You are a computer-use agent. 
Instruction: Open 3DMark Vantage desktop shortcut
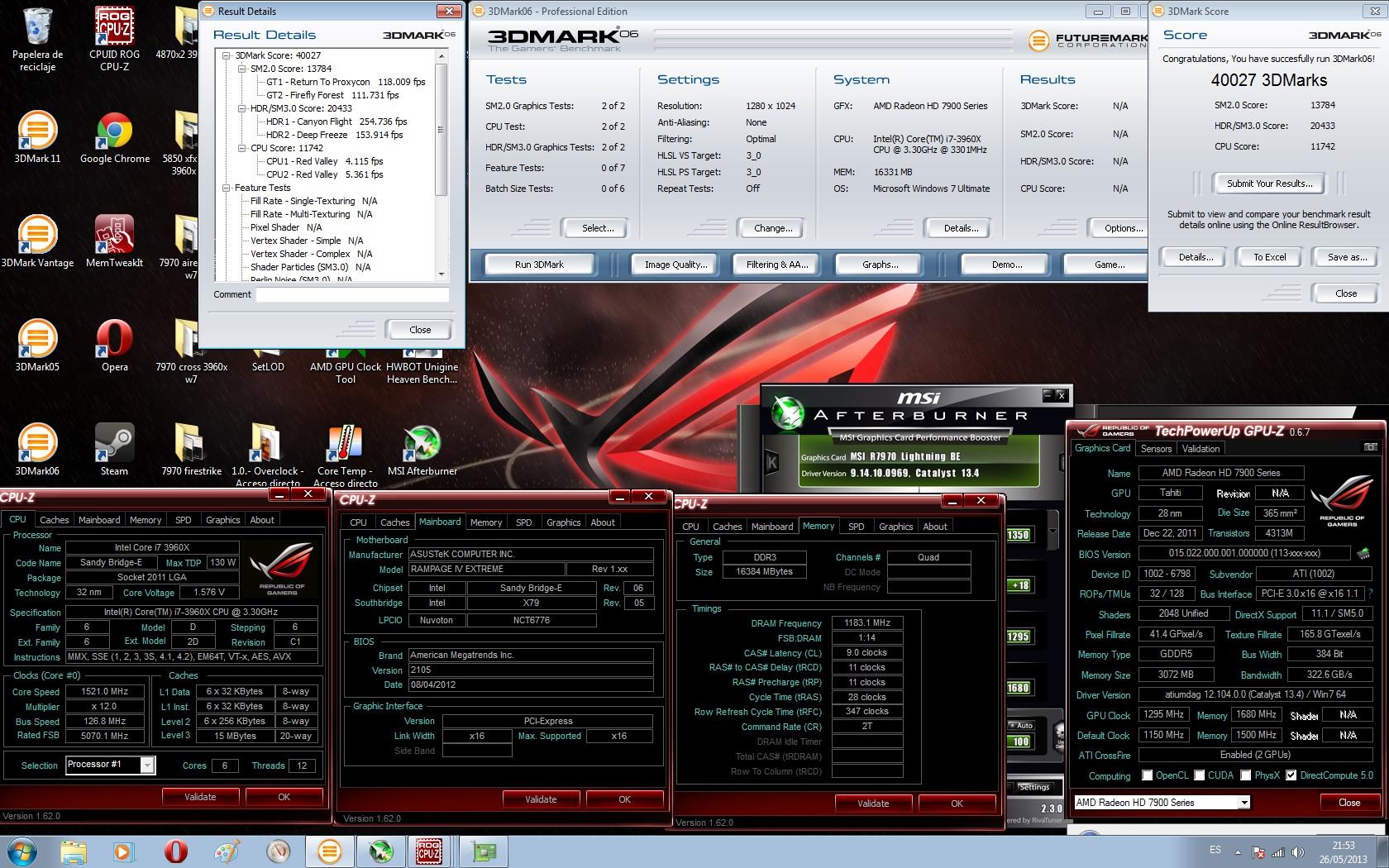37,241
